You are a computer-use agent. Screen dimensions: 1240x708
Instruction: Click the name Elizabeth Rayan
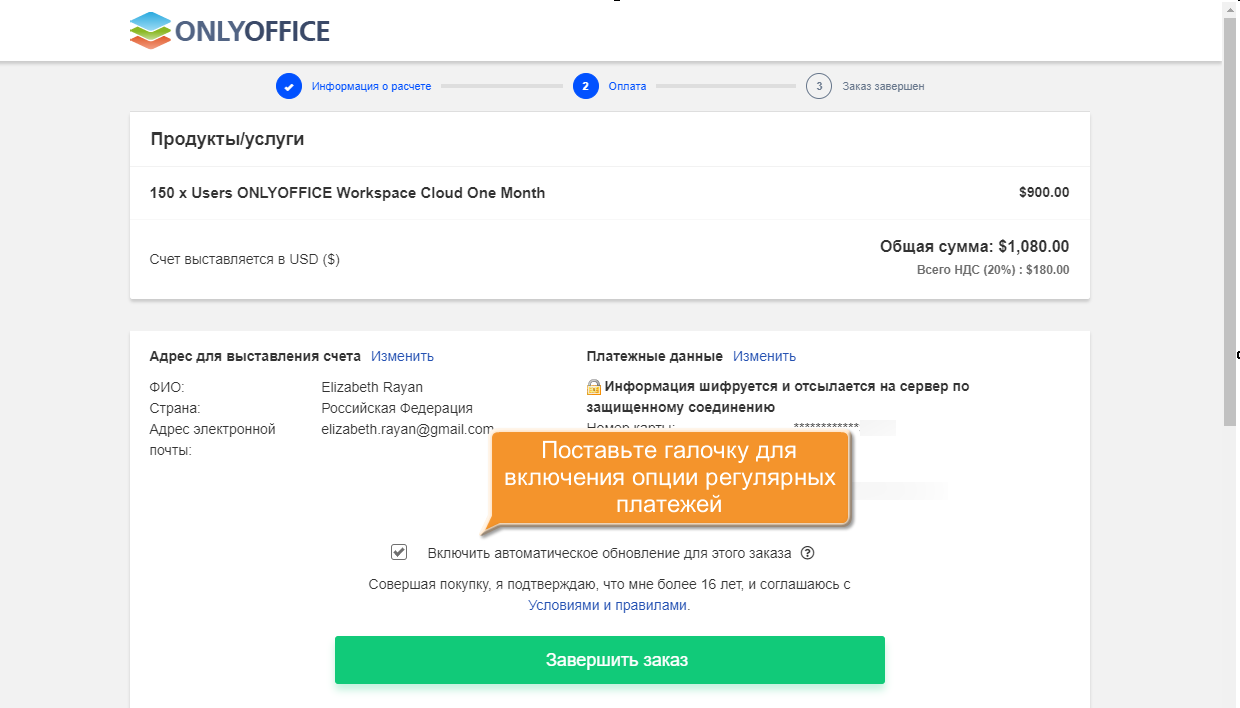(x=372, y=387)
